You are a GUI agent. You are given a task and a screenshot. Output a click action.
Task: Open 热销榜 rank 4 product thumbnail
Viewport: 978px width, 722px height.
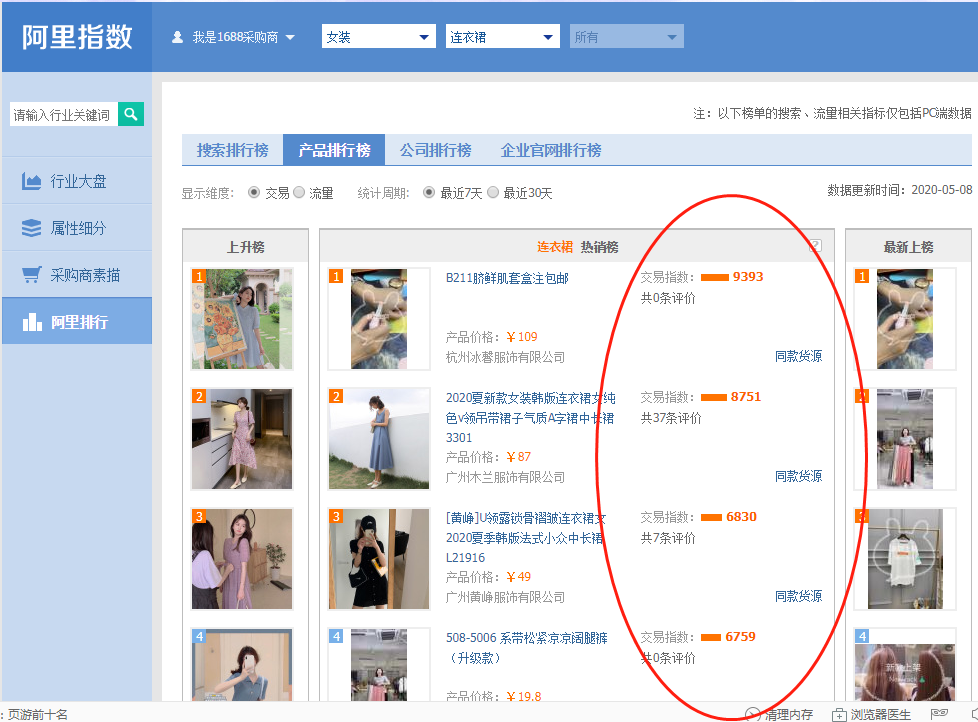coord(379,665)
